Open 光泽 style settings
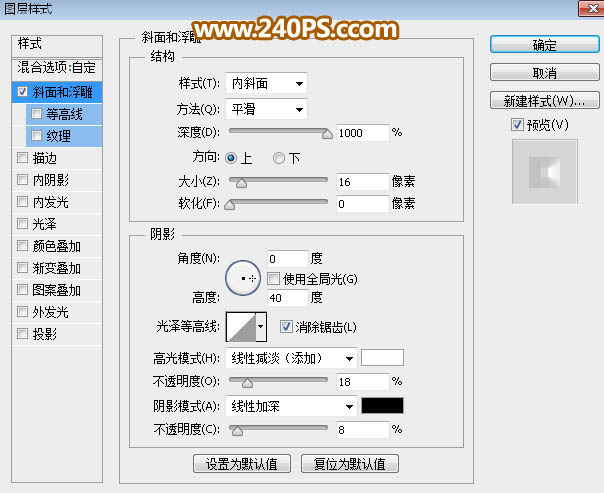The image size is (604, 493). click(45, 224)
